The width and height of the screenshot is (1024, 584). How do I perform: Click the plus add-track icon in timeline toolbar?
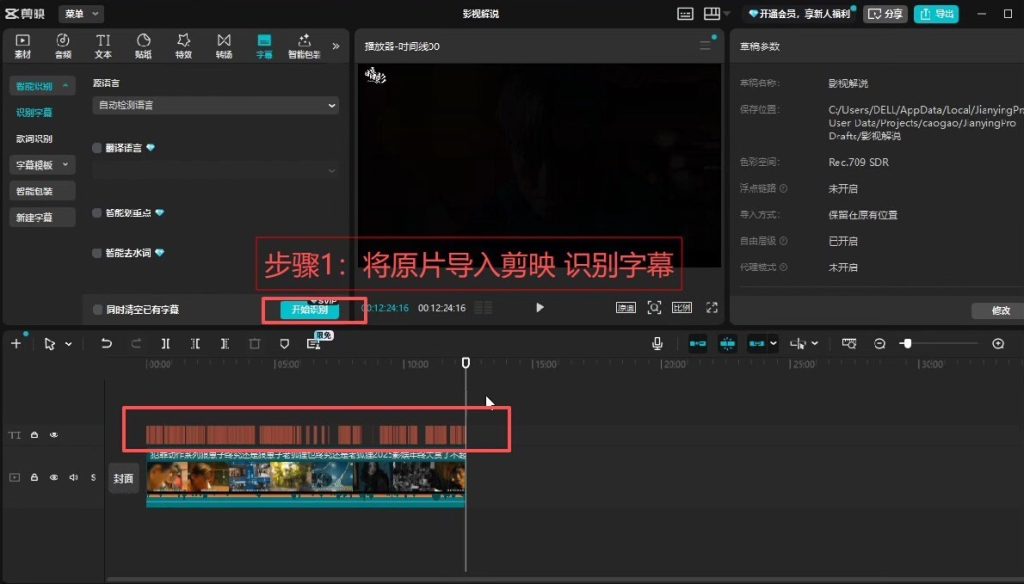[16, 344]
